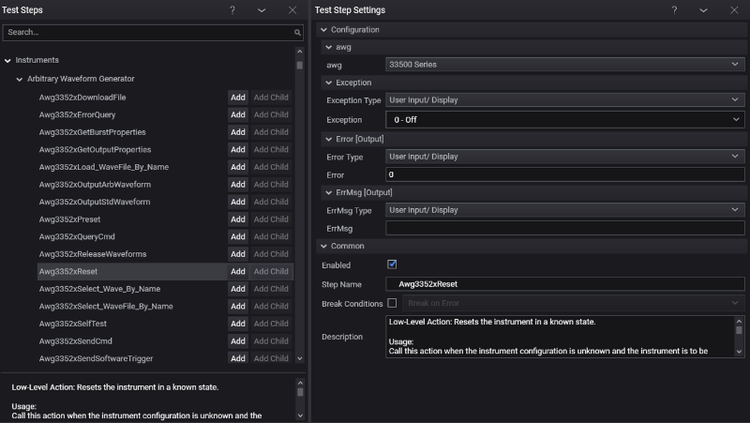Viewport: 750px width, 423px height.
Task: Select the Awg3352xPreset test step
Action: (68, 219)
